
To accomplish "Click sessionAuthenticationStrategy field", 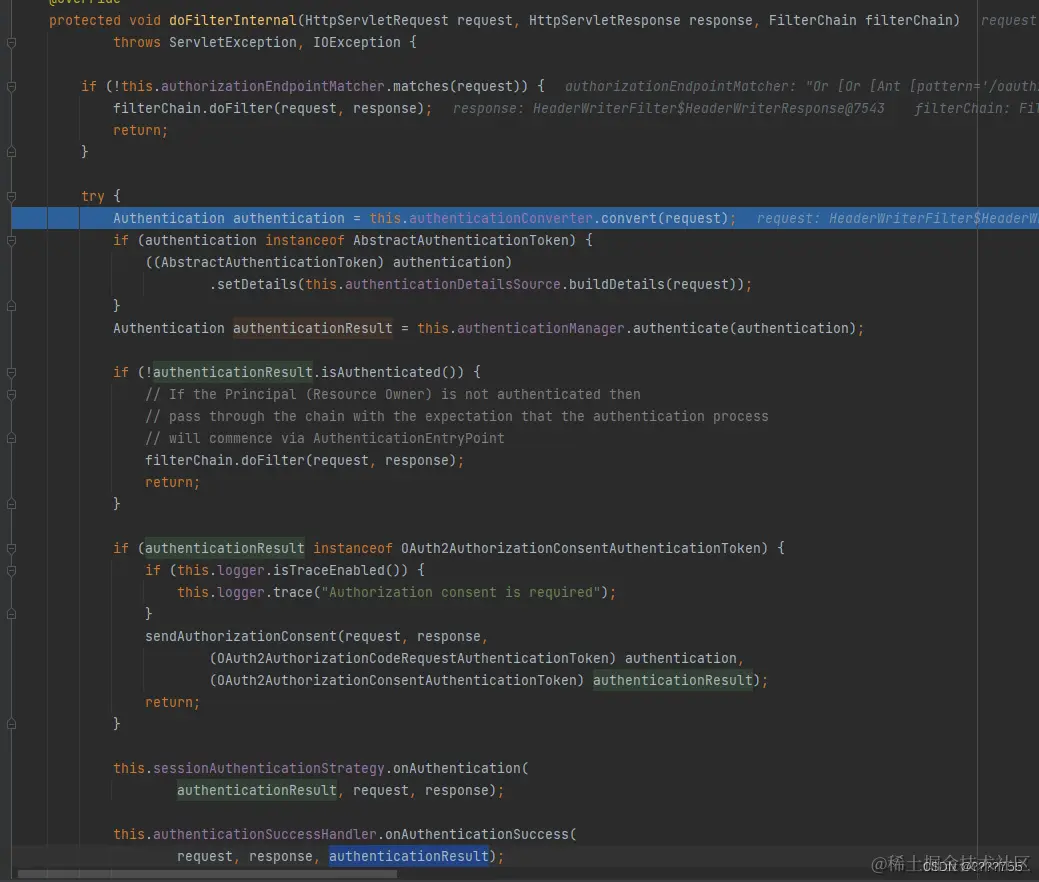I will (x=268, y=768).
